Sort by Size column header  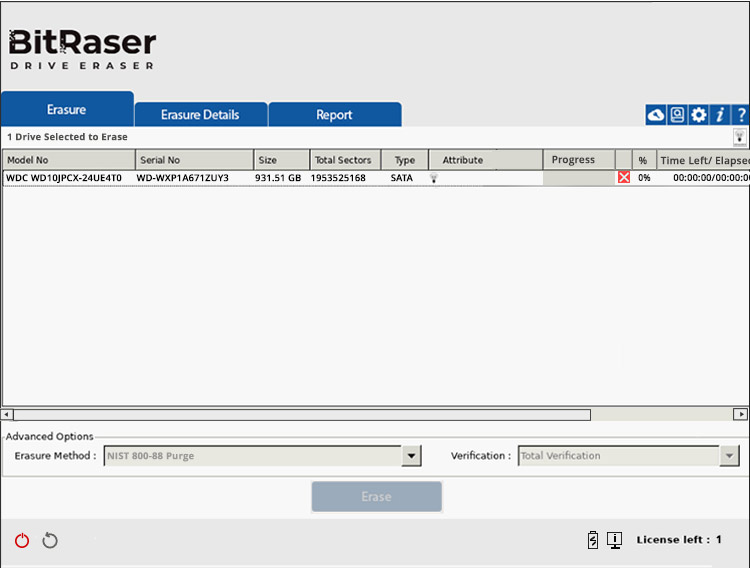pos(282,160)
